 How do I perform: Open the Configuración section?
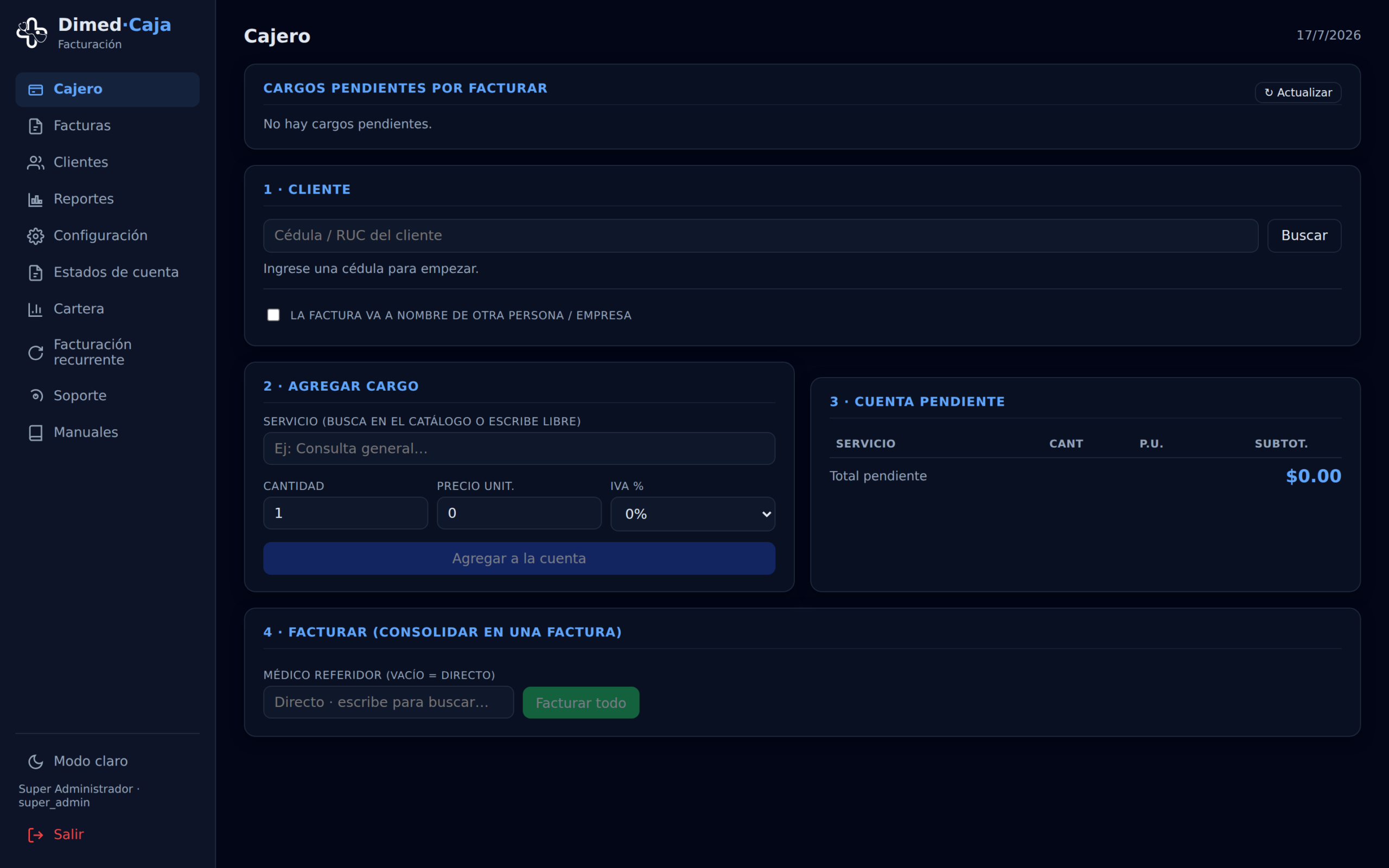(107, 237)
